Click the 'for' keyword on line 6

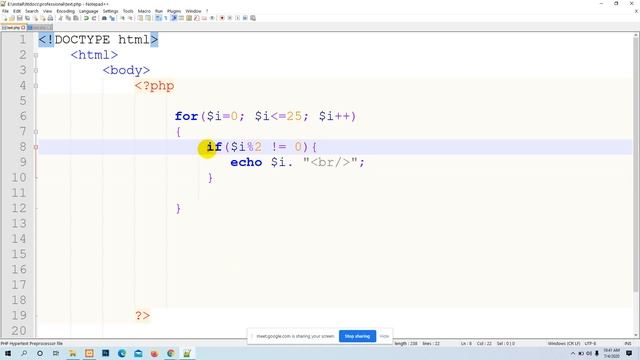(187, 116)
